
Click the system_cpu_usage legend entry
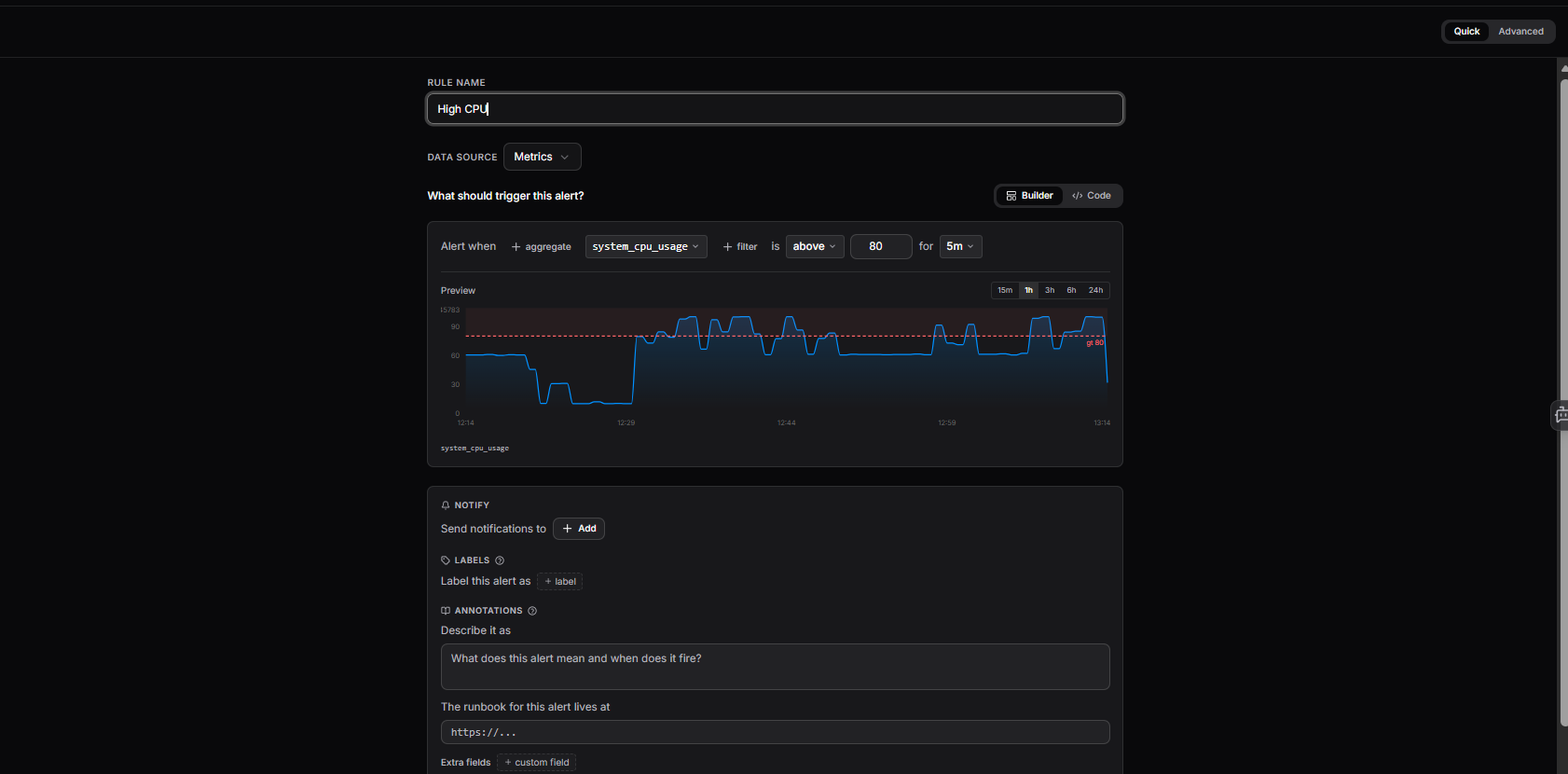pos(475,449)
